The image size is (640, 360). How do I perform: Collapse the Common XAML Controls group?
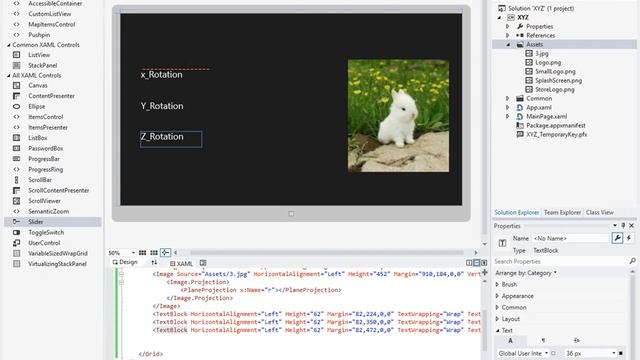9,45
